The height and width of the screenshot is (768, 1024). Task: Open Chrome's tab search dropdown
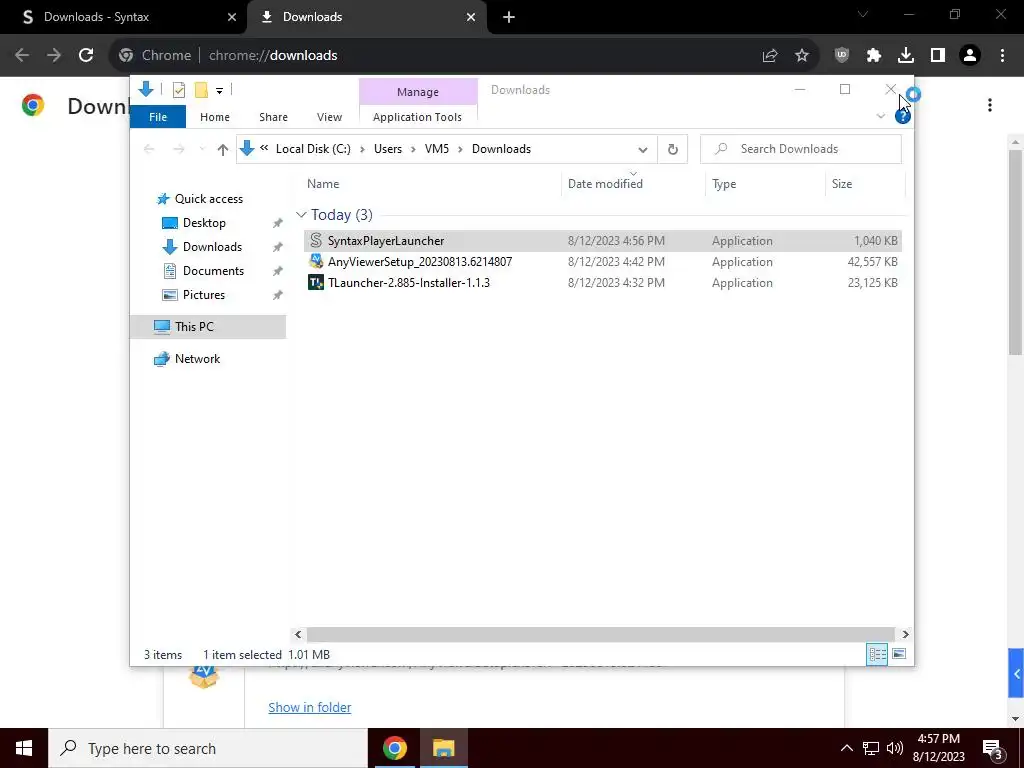[863, 14]
